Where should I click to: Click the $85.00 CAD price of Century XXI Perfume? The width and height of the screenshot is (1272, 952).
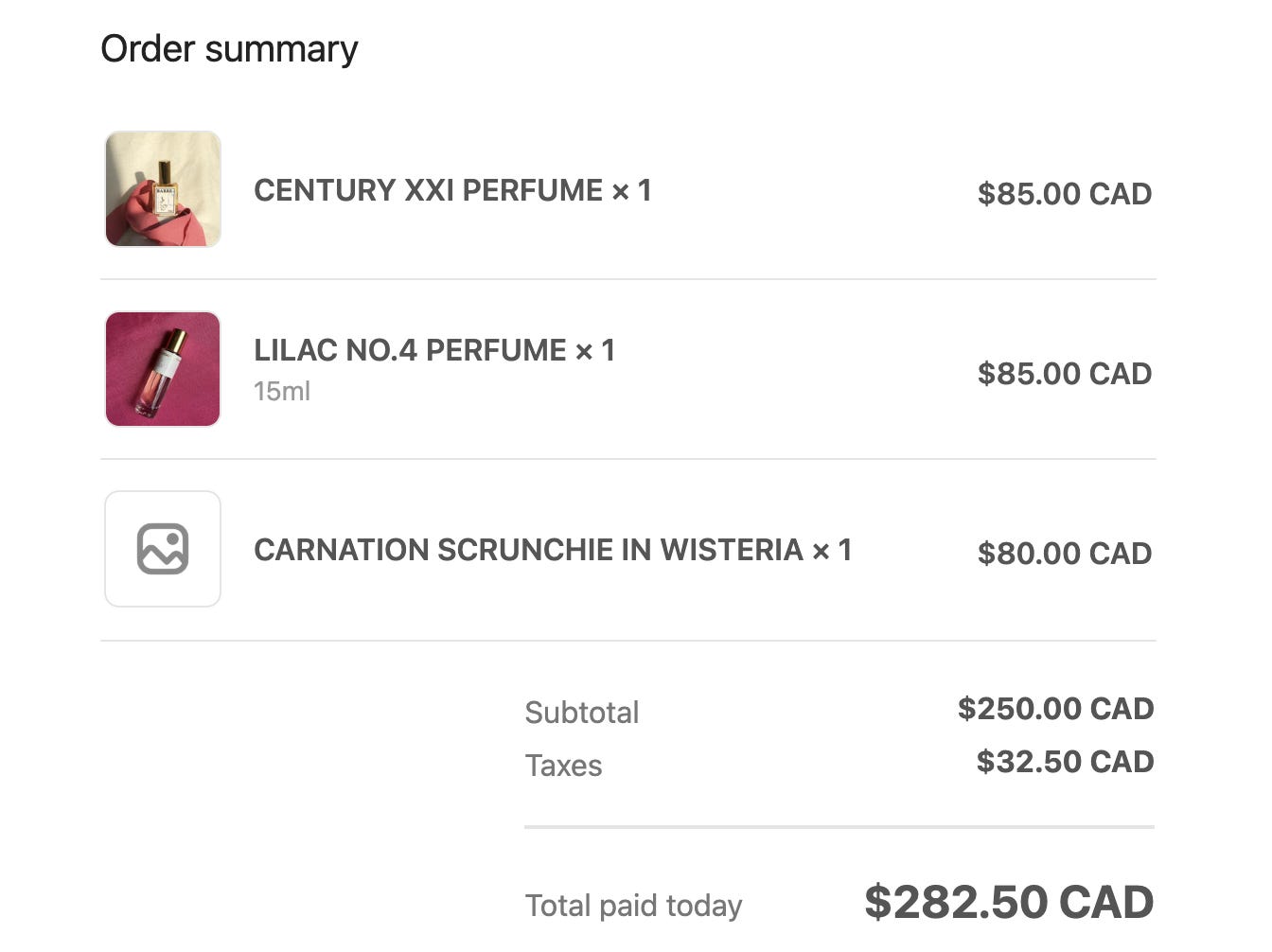[x=1065, y=193]
